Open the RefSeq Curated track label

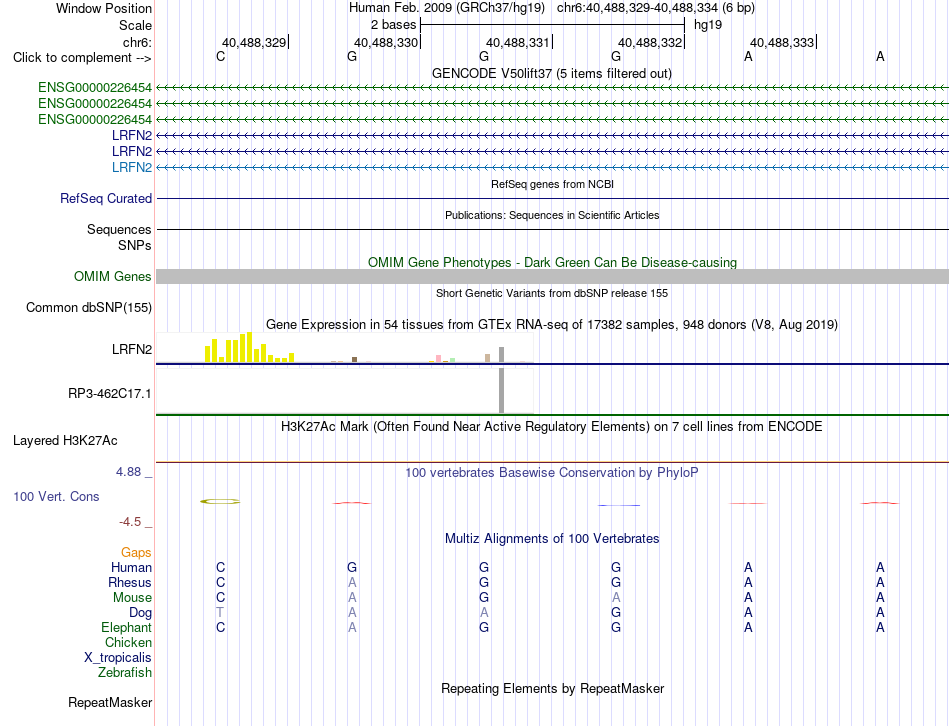point(106,198)
